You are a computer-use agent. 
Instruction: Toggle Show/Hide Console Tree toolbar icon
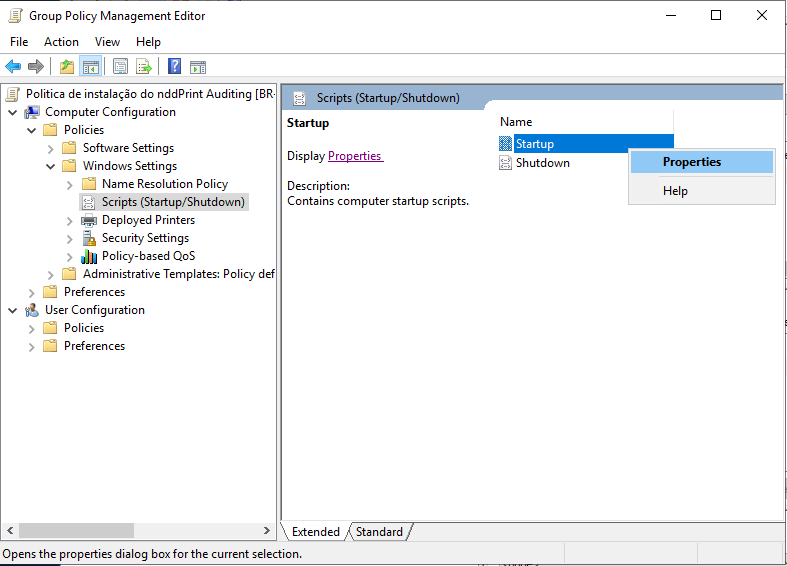click(91, 67)
